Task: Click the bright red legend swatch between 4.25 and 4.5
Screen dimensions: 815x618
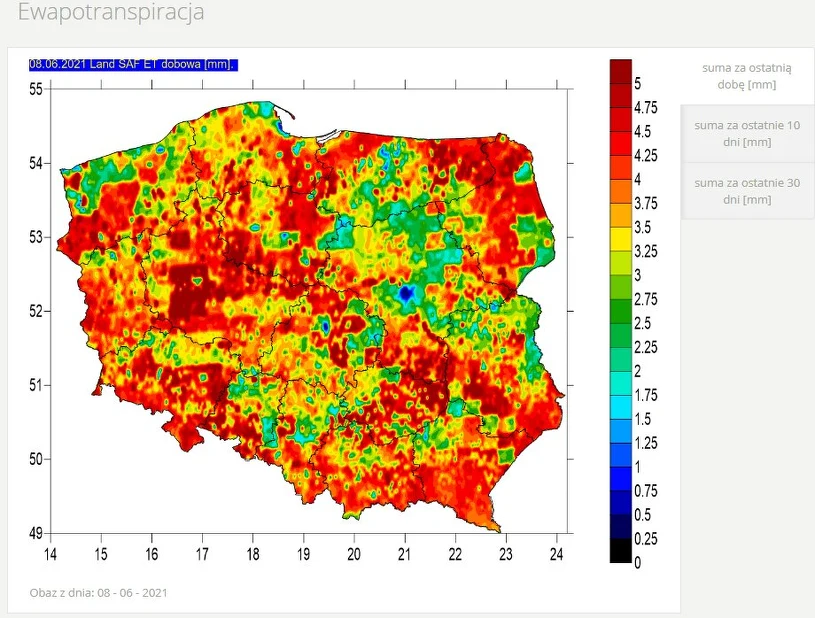Action: [x=620, y=143]
